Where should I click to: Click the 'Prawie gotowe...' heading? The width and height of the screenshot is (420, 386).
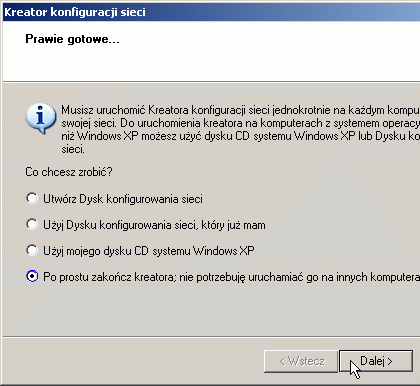click(x=72, y=39)
